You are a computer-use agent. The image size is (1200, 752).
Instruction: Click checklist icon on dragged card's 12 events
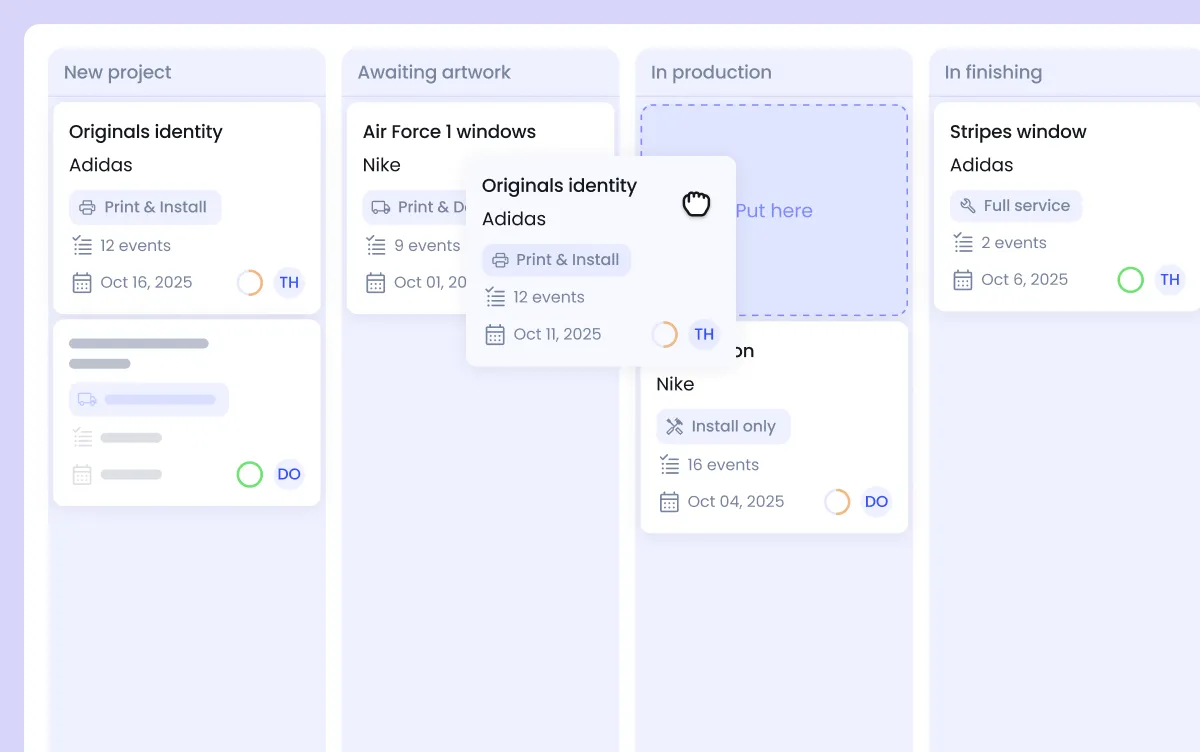(495, 297)
